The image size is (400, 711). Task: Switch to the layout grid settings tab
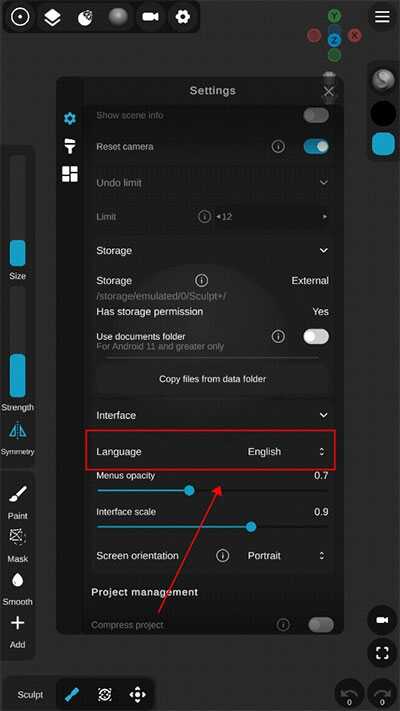tap(70, 174)
